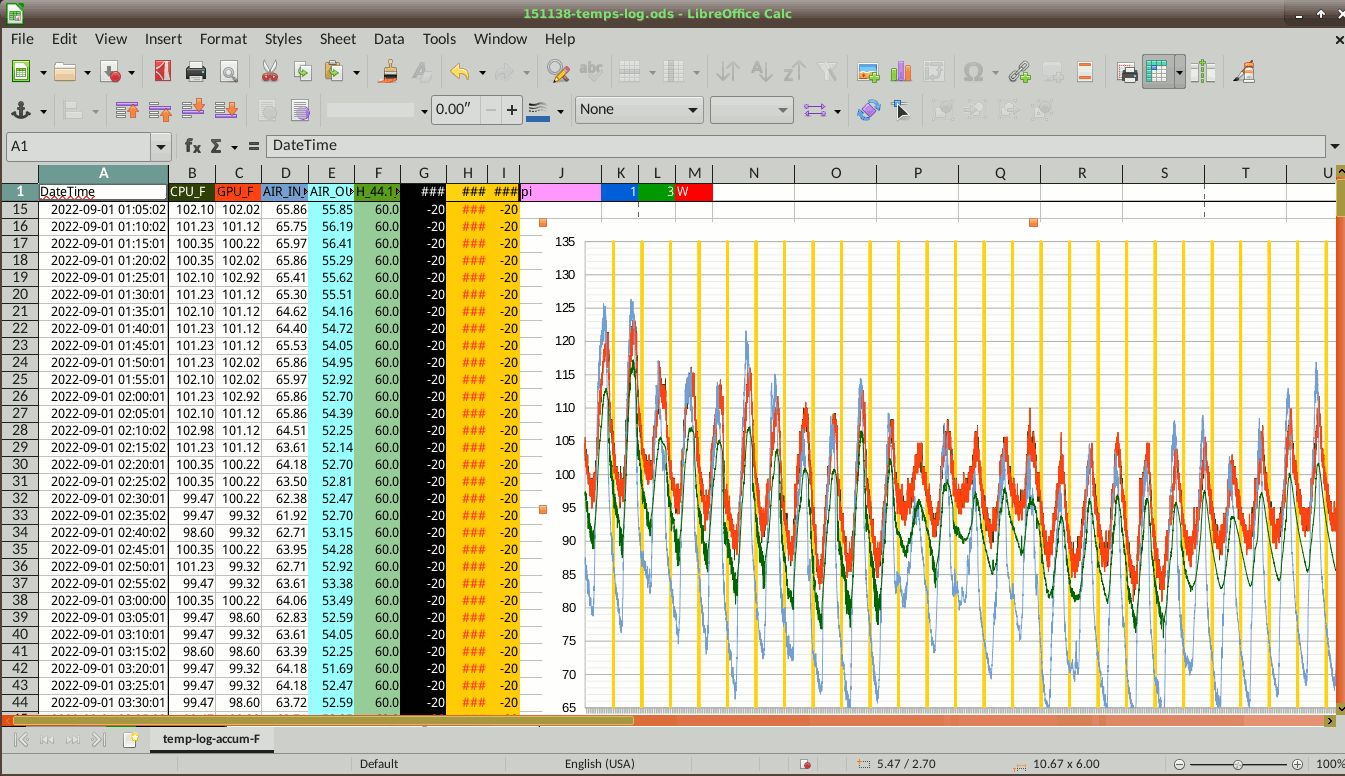Click the formula input line
This screenshot has height=776, width=1345.
pyautogui.click(x=796, y=146)
